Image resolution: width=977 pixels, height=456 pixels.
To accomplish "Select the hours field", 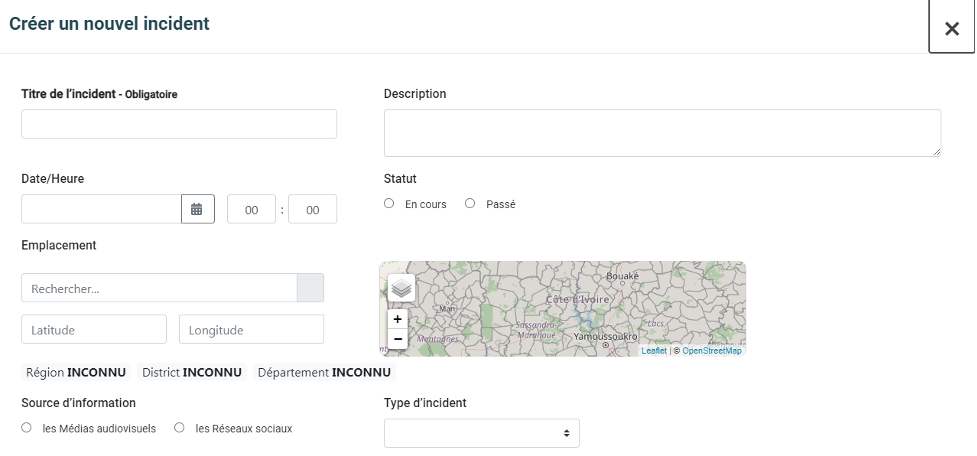I will [x=251, y=209].
